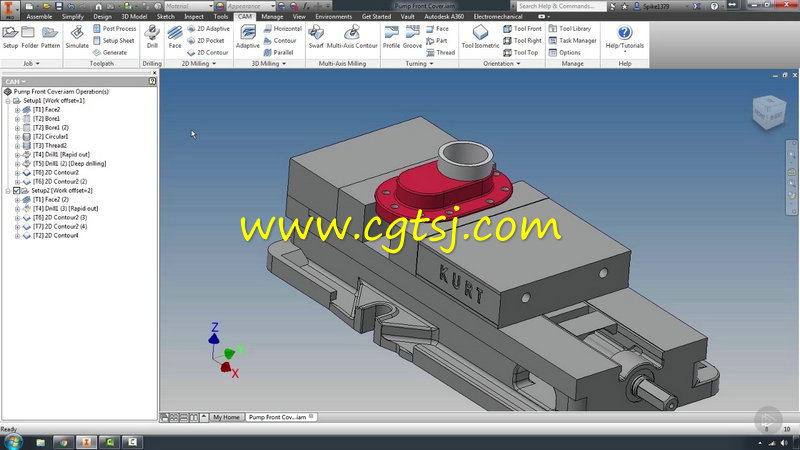Open the Windows Start menu
The image size is (800, 450).
click(x=13, y=442)
